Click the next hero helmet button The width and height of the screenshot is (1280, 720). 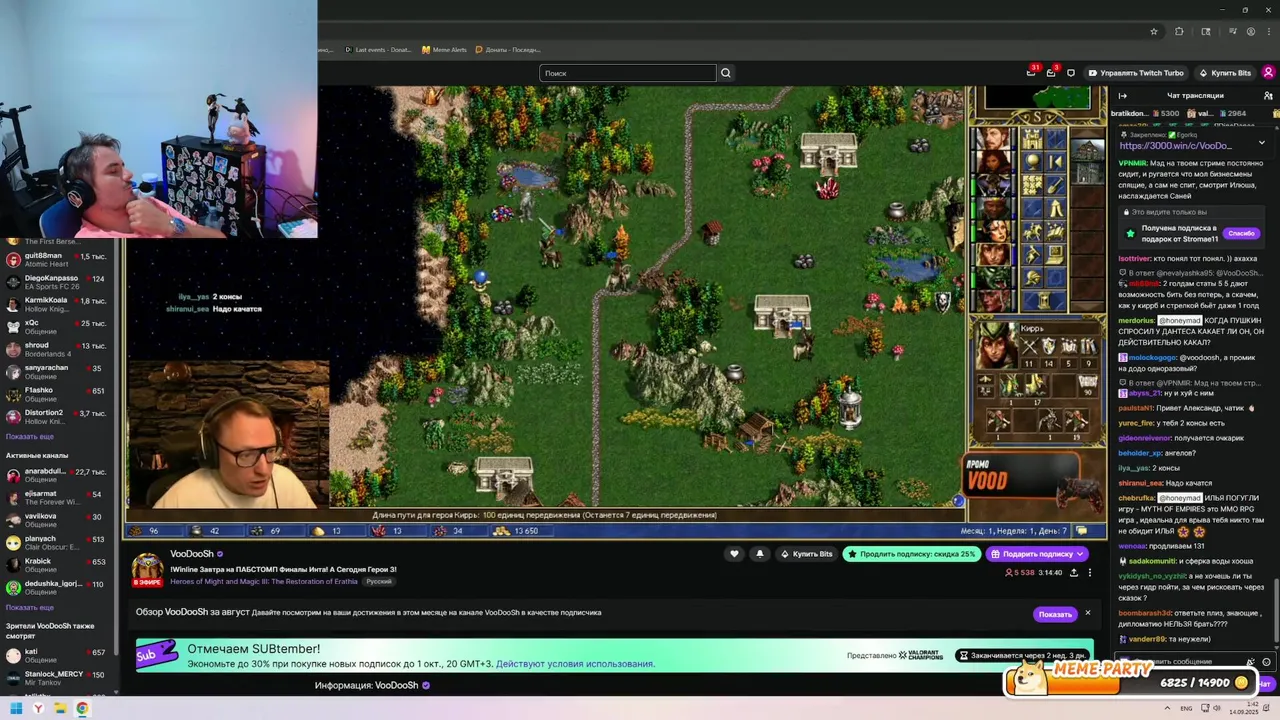[x=1032, y=277]
